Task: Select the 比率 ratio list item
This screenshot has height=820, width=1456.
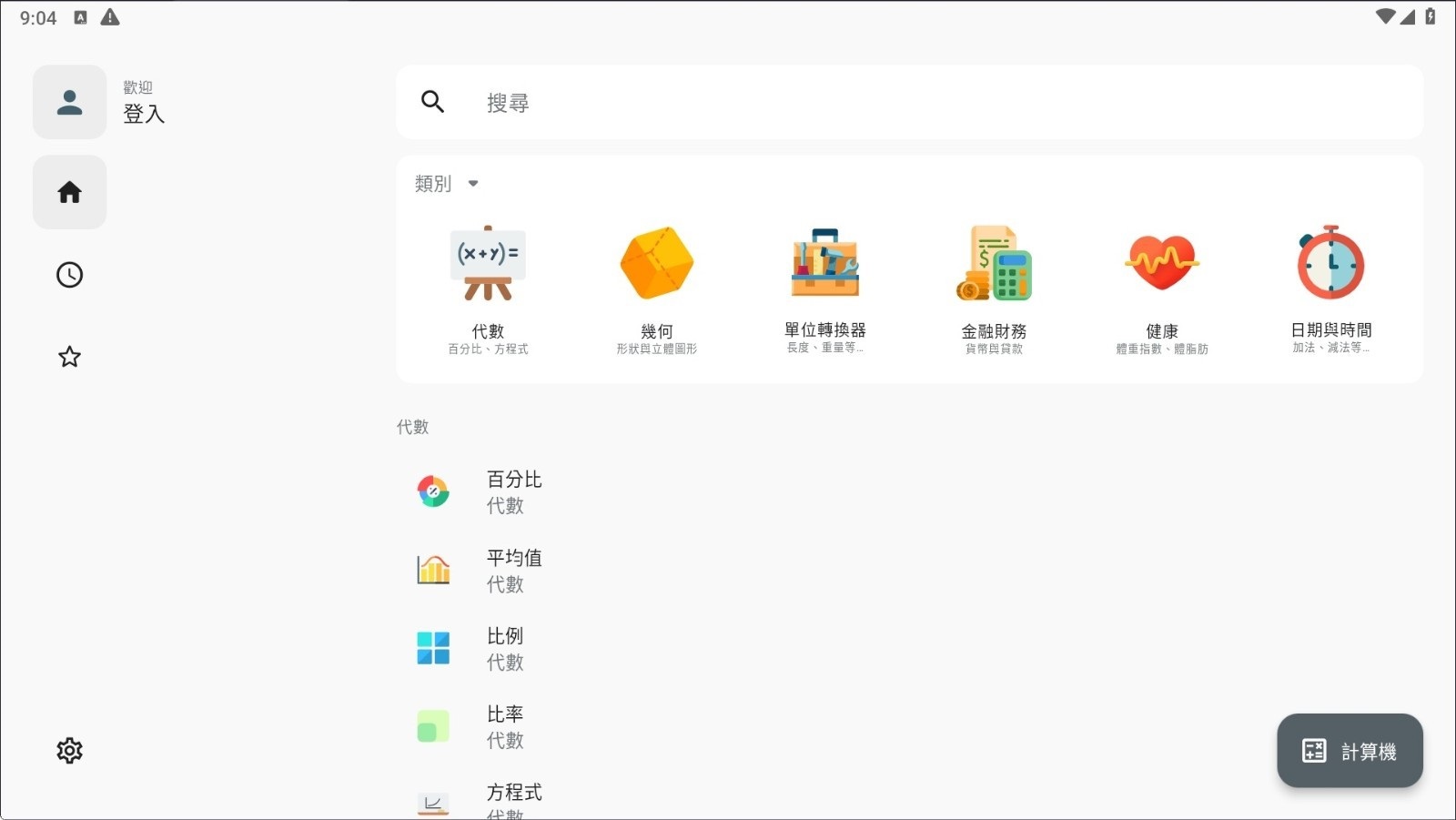Action: pyautogui.click(x=505, y=726)
